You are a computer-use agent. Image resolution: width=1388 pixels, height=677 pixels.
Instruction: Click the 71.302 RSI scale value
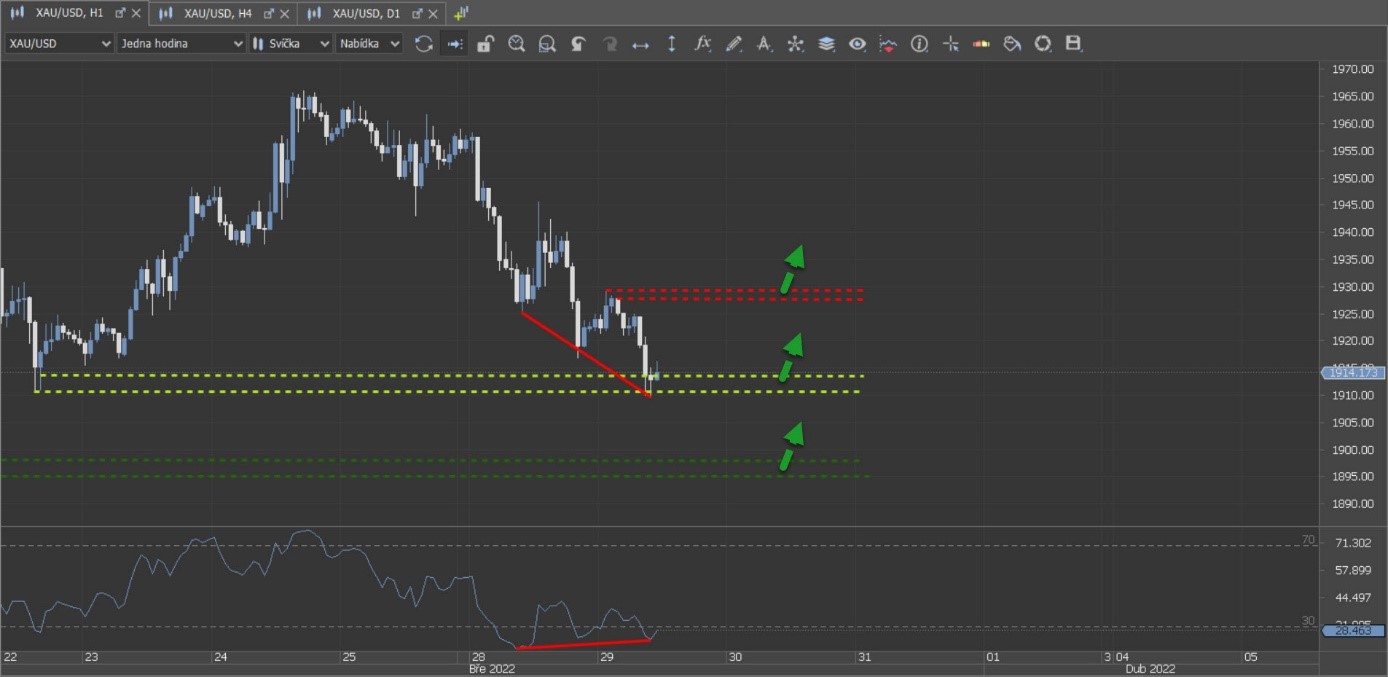click(x=1352, y=543)
